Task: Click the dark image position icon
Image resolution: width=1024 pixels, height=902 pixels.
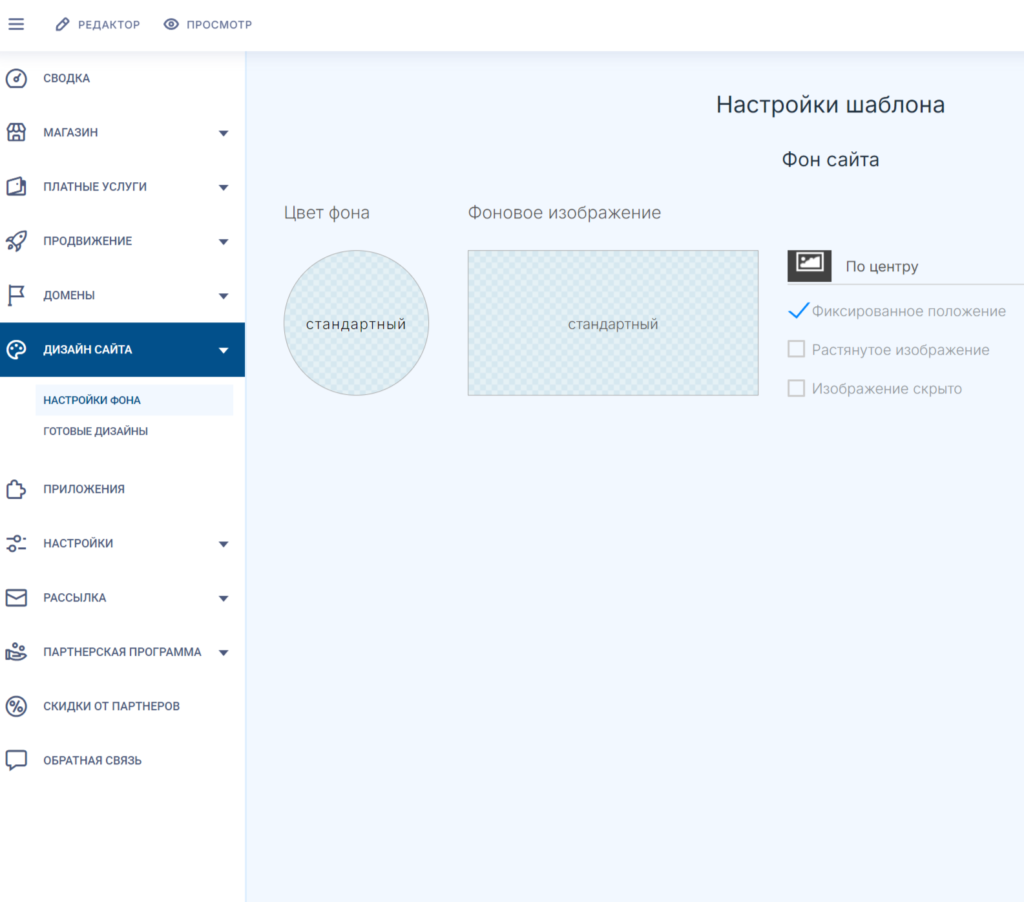Action: (809, 265)
